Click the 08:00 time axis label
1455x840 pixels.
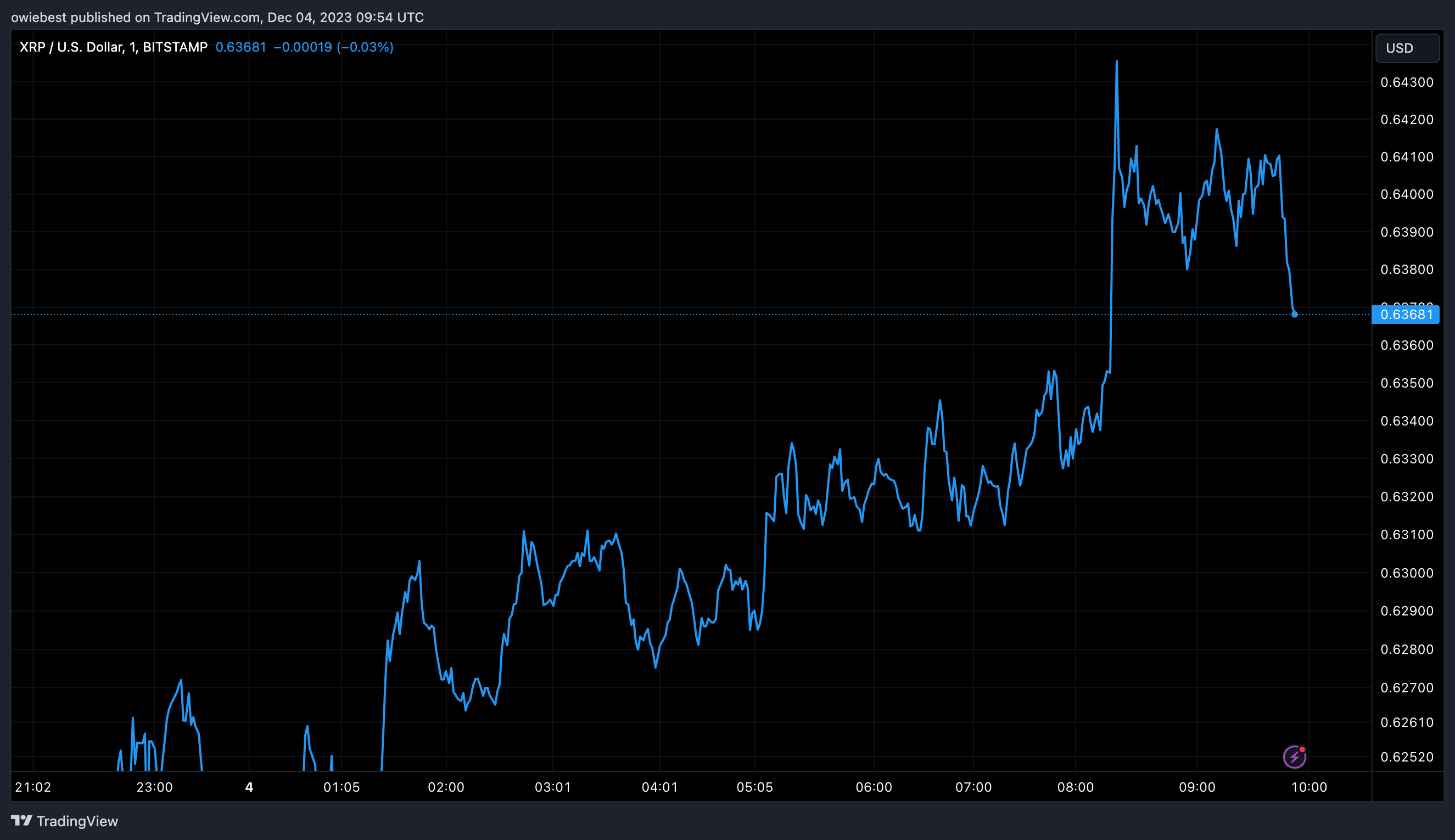point(1075,787)
